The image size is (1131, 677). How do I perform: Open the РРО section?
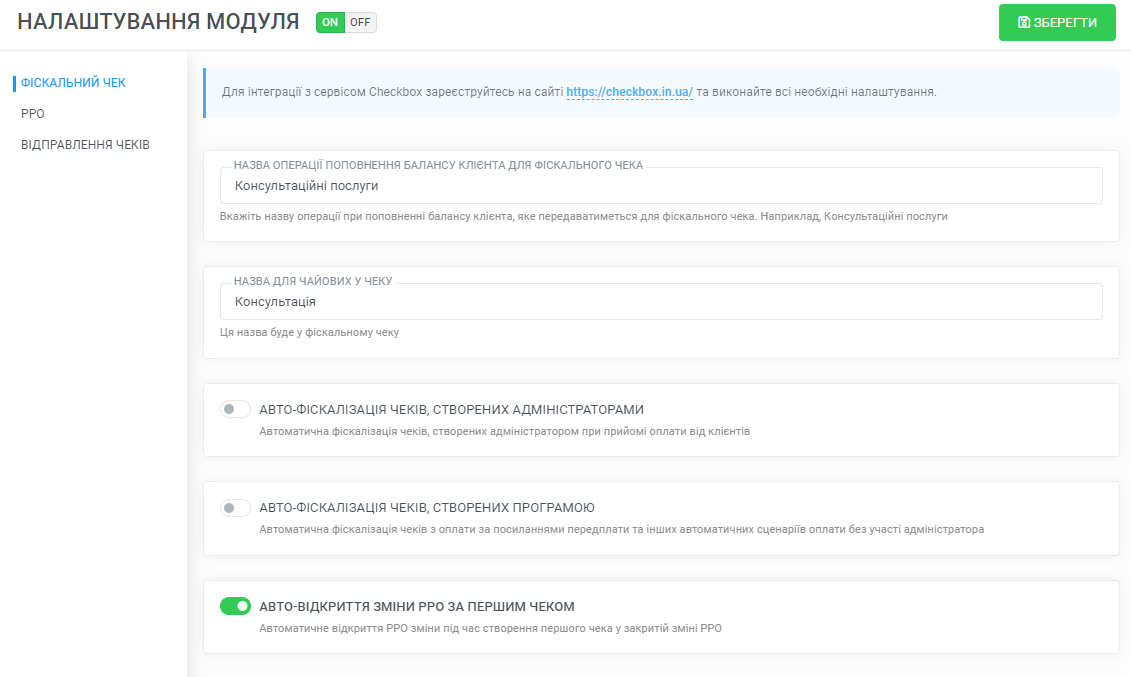point(32,114)
